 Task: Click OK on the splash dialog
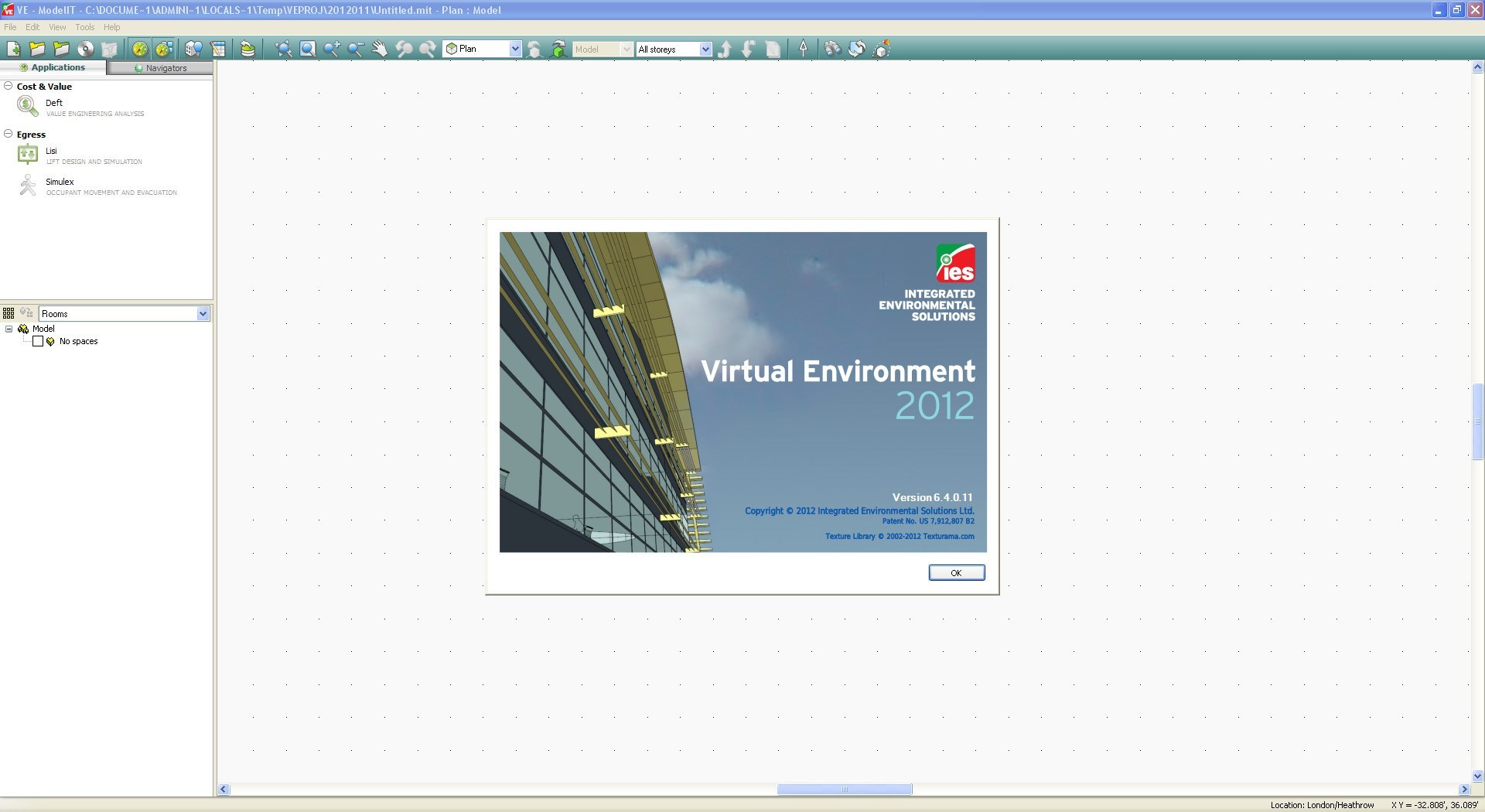(957, 572)
